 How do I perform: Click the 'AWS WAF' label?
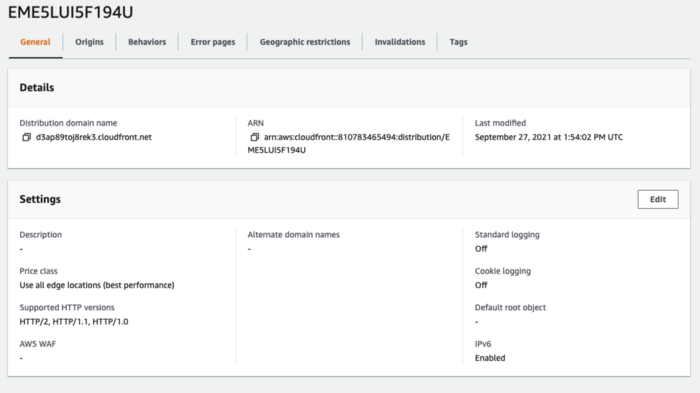coord(38,344)
